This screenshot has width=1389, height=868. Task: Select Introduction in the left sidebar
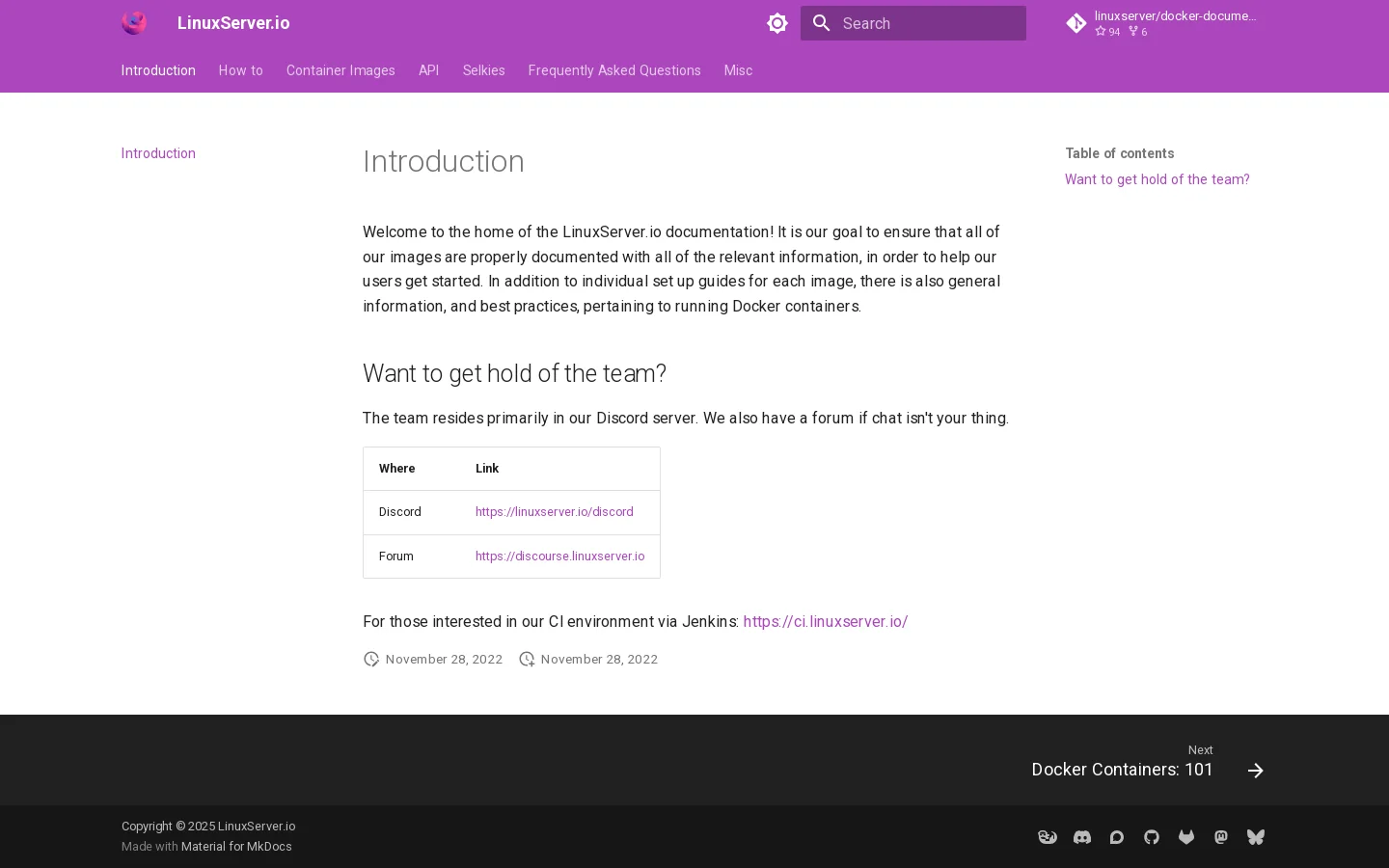click(158, 153)
